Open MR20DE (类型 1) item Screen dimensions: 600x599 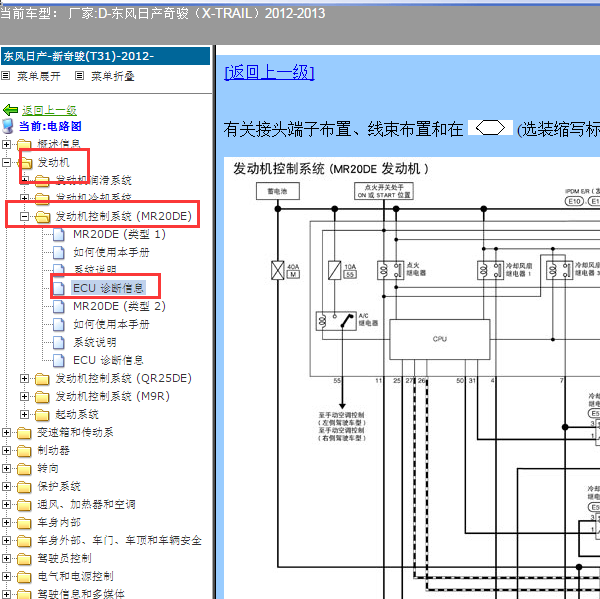(119, 234)
